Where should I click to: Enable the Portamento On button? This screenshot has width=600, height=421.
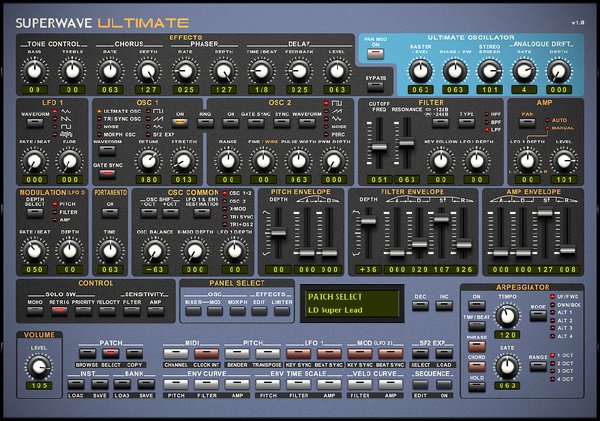[x=110, y=213]
